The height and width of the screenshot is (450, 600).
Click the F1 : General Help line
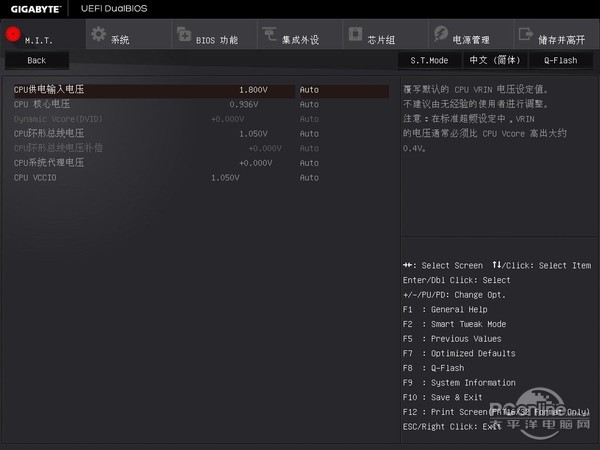coord(445,309)
